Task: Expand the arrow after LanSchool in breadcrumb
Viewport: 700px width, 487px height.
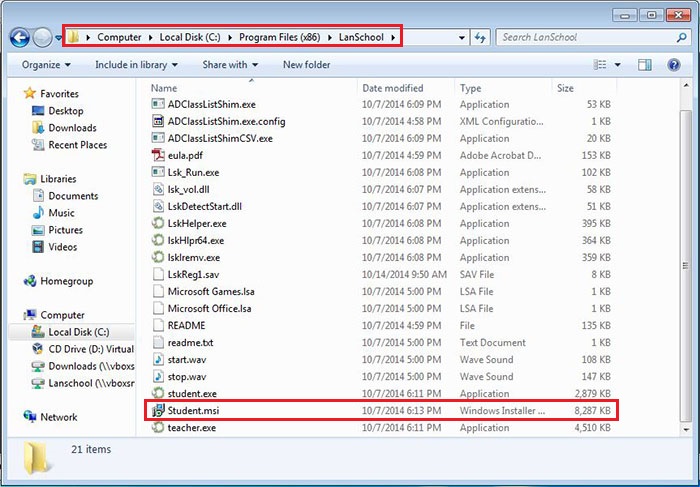Action: 393,37
